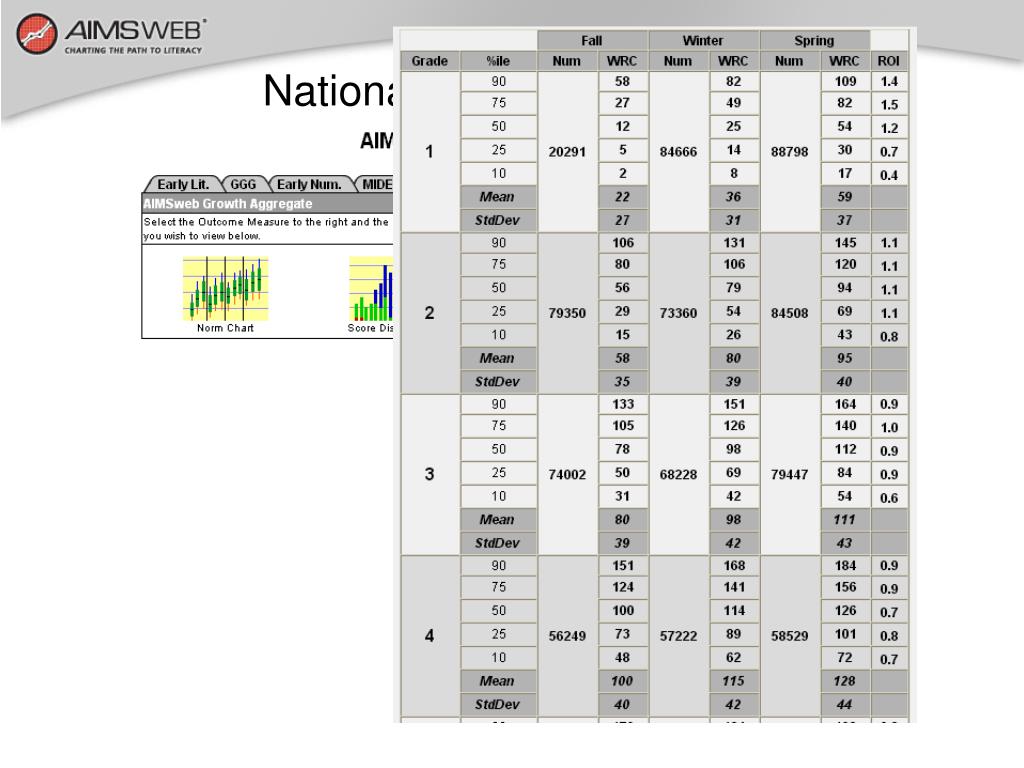This screenshot has height=768, width=1024.
Task: Select Grade 2 Winter count 73360
Action: coord(678,313)
